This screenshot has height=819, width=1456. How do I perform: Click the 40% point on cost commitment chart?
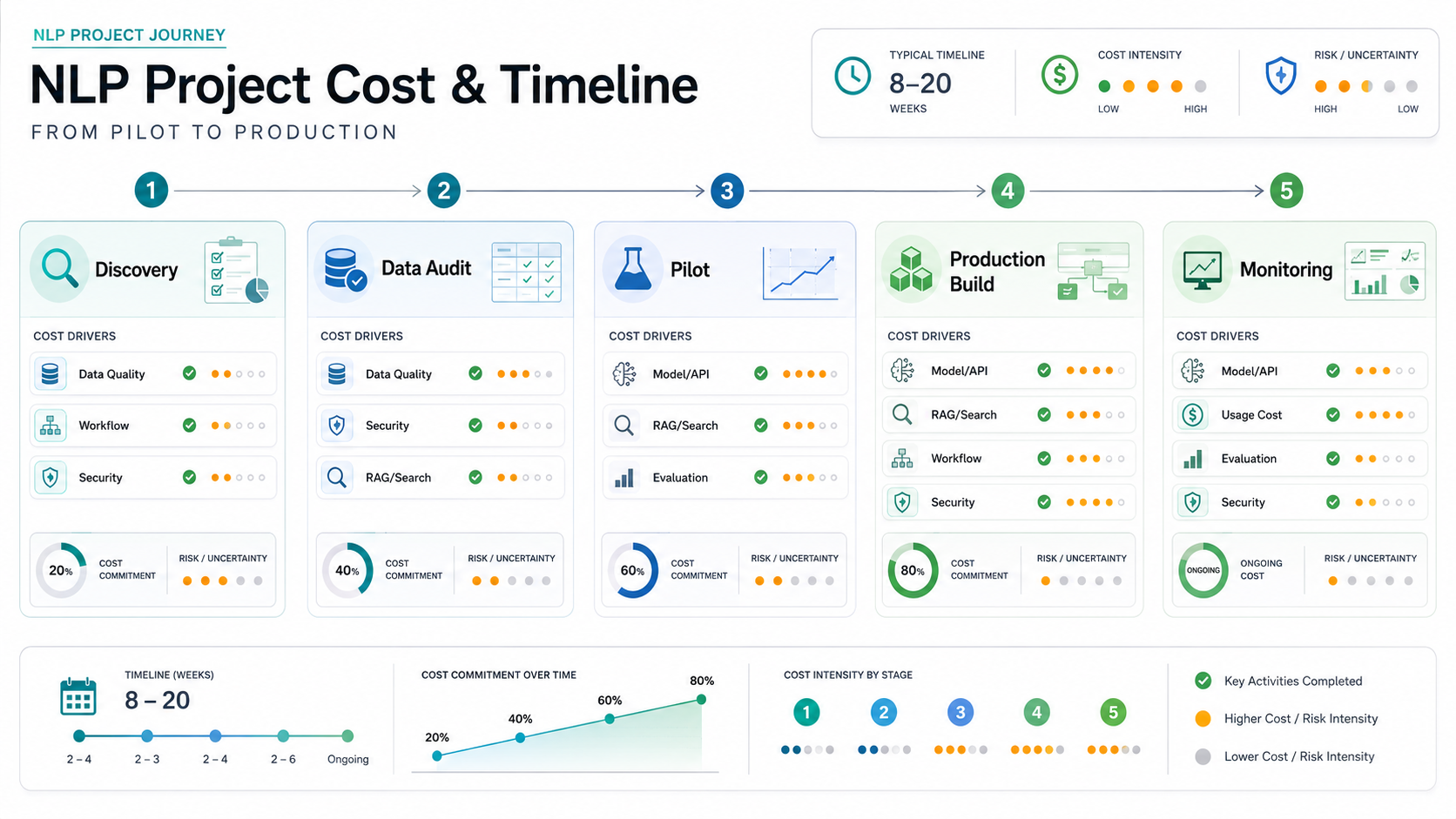click(x=520, y=737)
